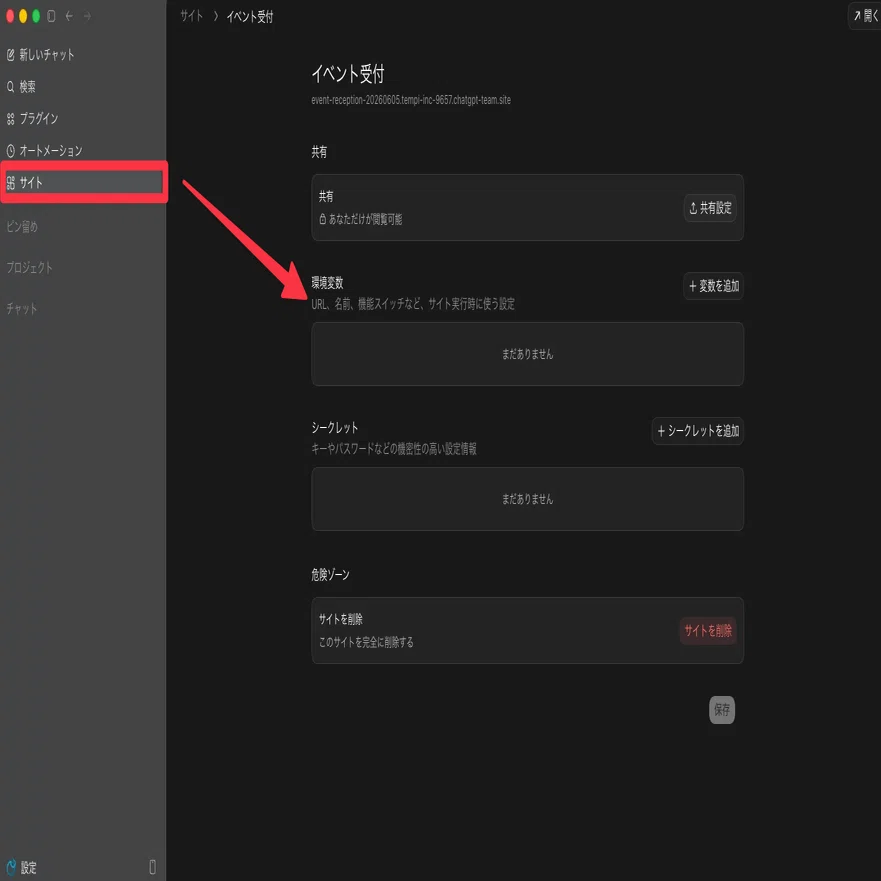This screenshot has width=881, height=881.
Task: Open 新しいチャット in the sidebar
Action: click(40, 55)
